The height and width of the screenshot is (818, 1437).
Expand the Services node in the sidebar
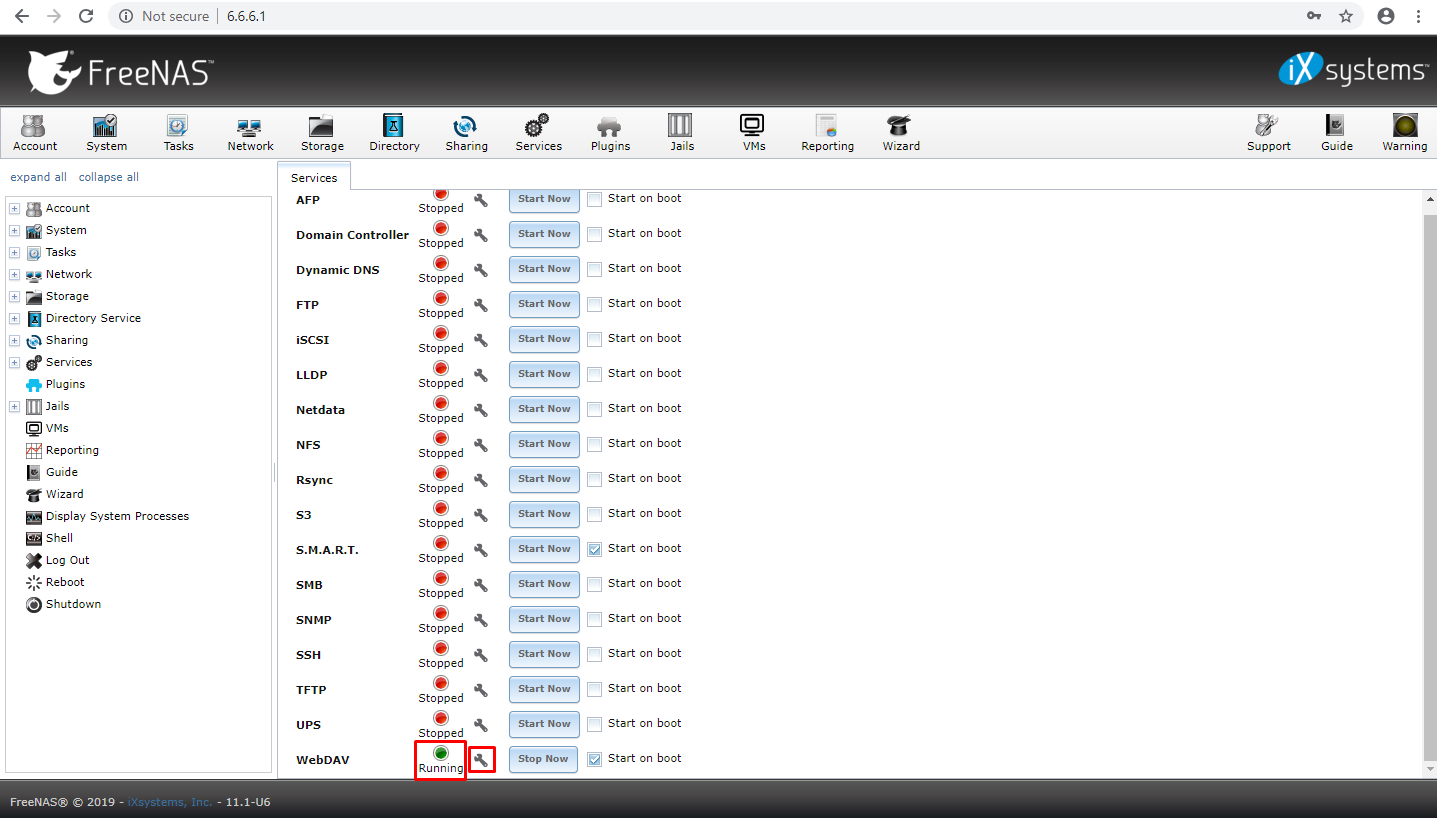tap(14, 361)
